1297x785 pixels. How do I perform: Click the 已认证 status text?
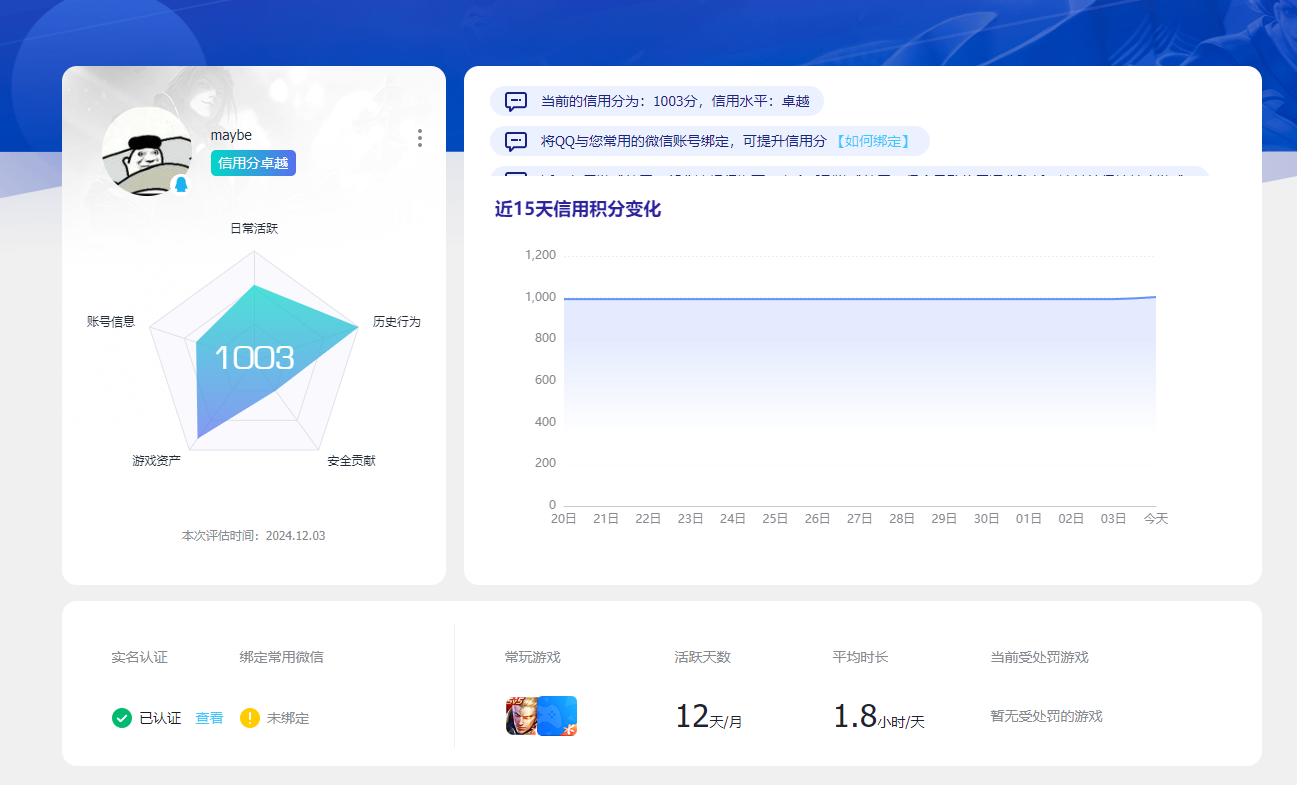click(160, 718)
